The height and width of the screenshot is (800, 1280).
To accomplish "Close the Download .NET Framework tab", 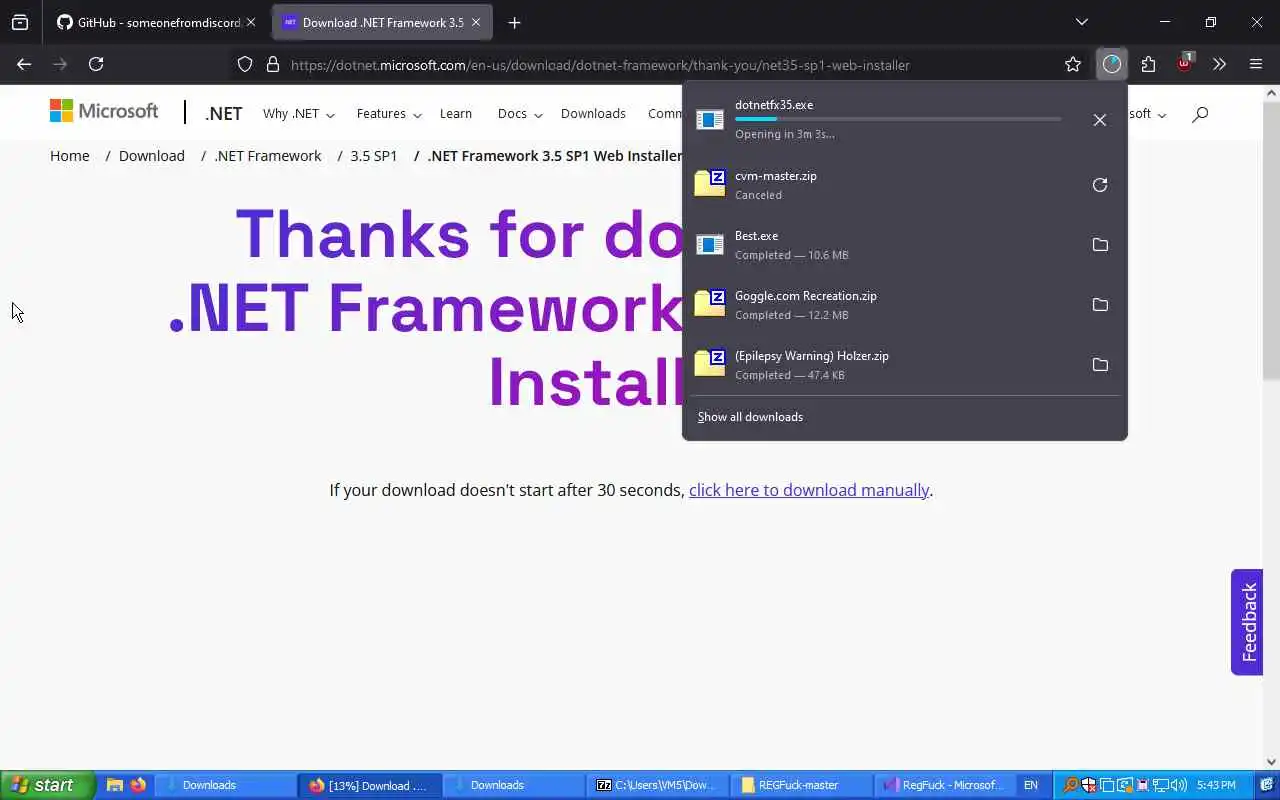I will pos(476,22).
